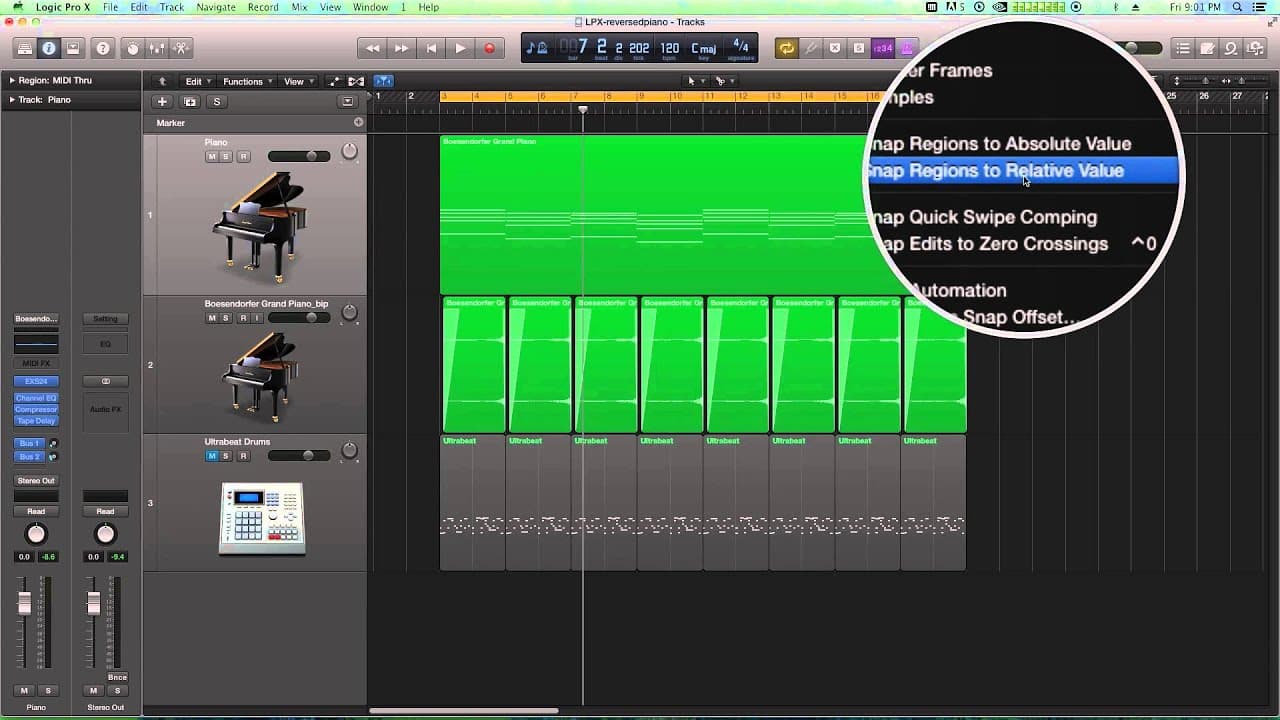Image resolution: width=1280 pixels, height=720 pixels.
Task: Open the tuner icon in control bar
Action: click(x=811, y=48)
